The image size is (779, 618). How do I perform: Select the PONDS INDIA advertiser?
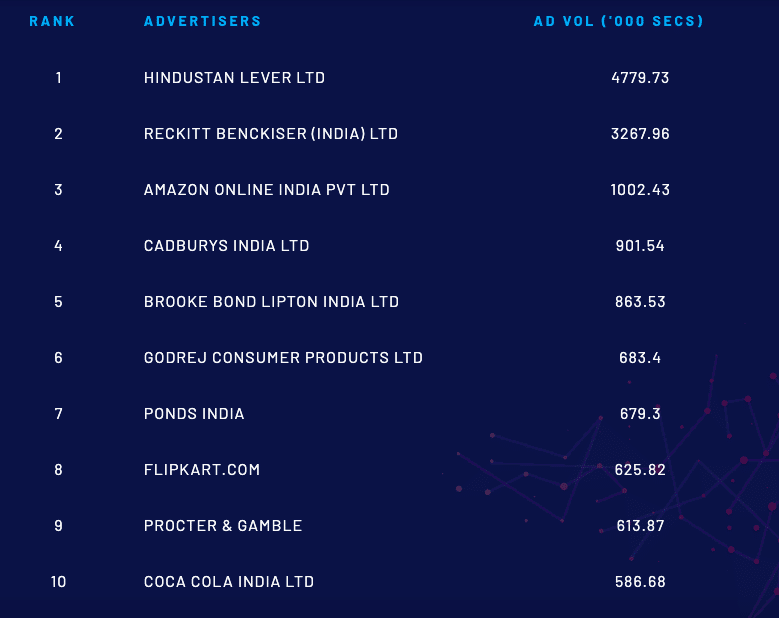(x=194, y=414)
